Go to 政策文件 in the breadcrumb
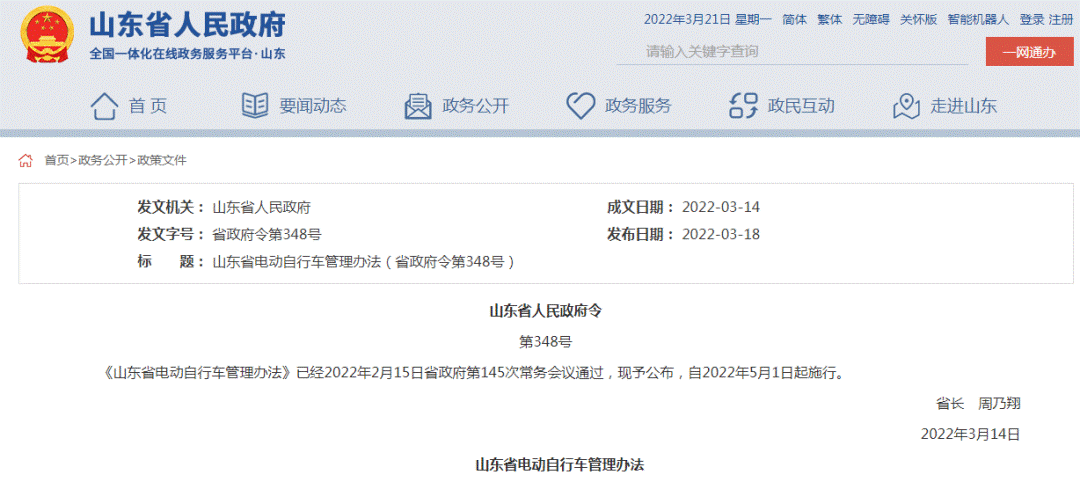1080x482 pixels. click(162, 160)
